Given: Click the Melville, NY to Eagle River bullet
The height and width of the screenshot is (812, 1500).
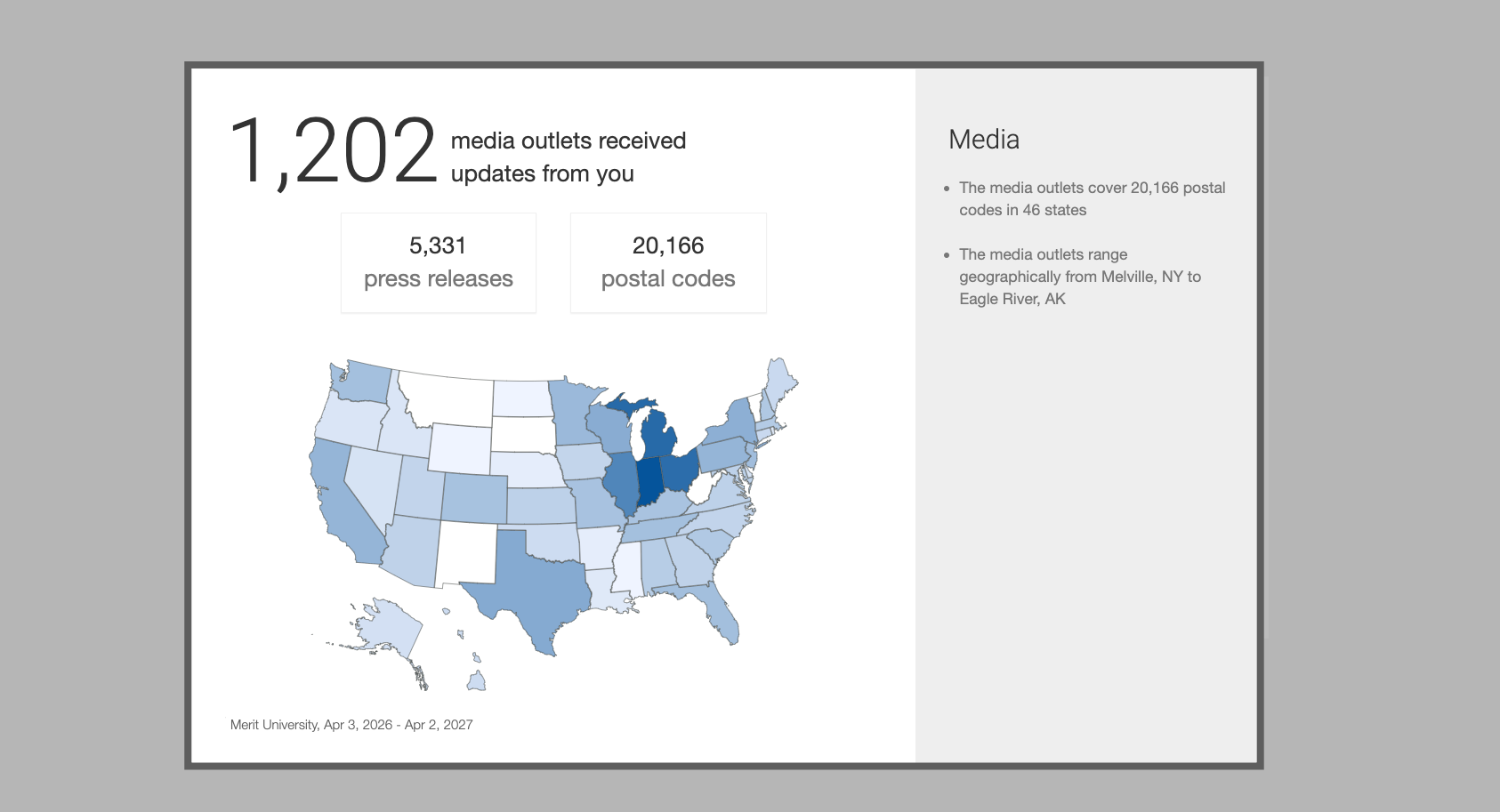Looking at the screenshot, I should (x=1079, y=277).
